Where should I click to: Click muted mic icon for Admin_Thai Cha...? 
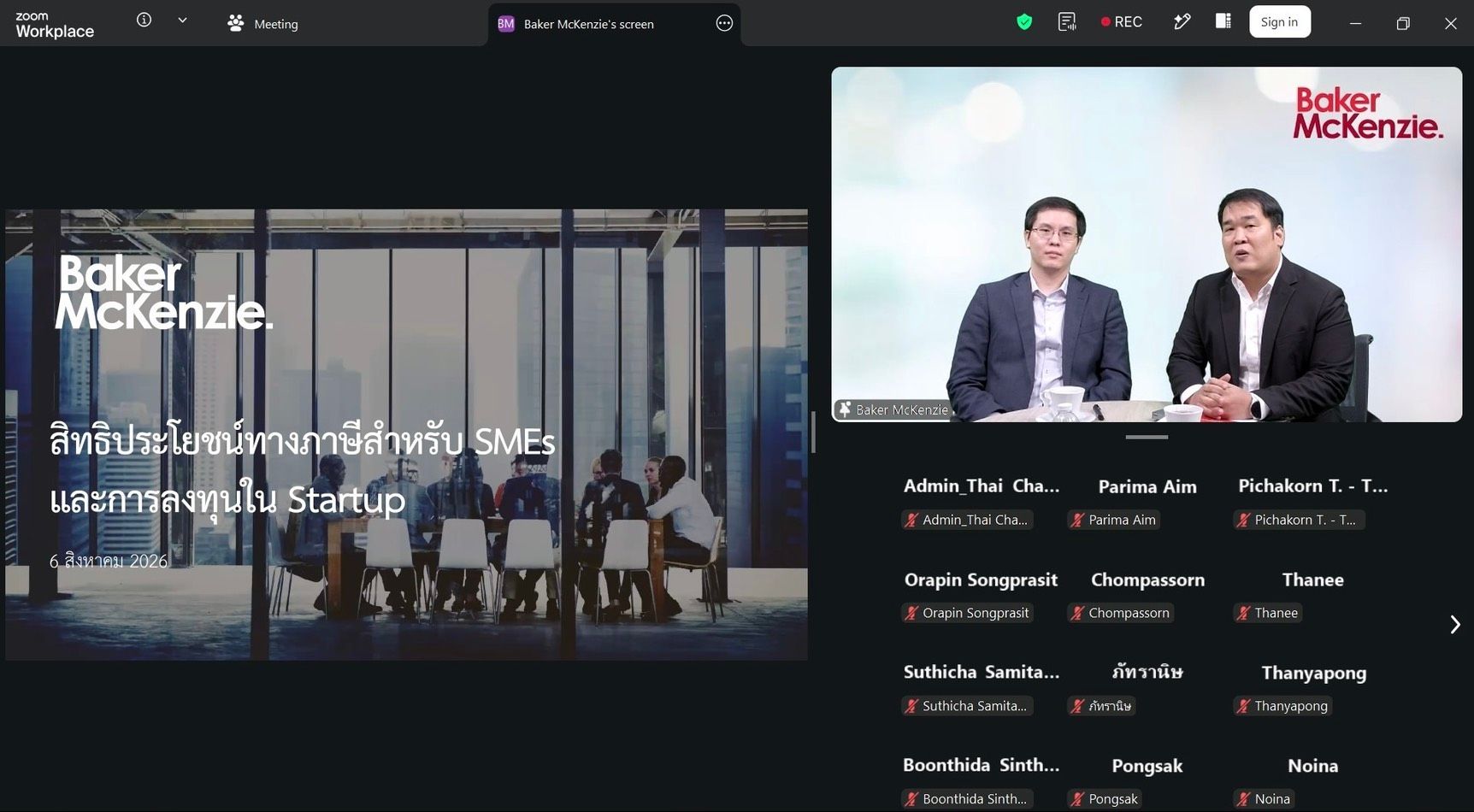pos(911,520)
